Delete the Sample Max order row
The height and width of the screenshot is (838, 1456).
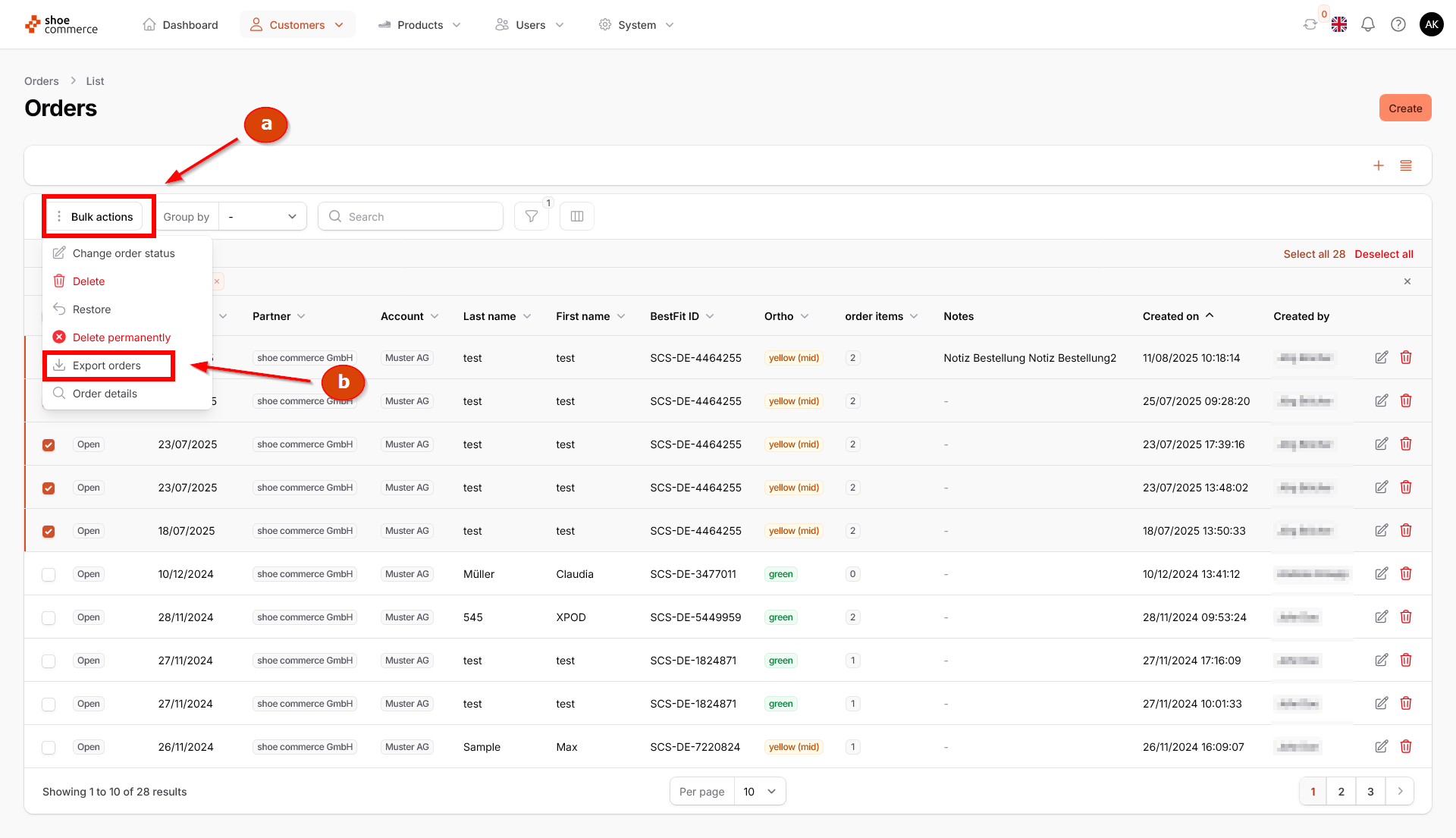[1405, 747]
